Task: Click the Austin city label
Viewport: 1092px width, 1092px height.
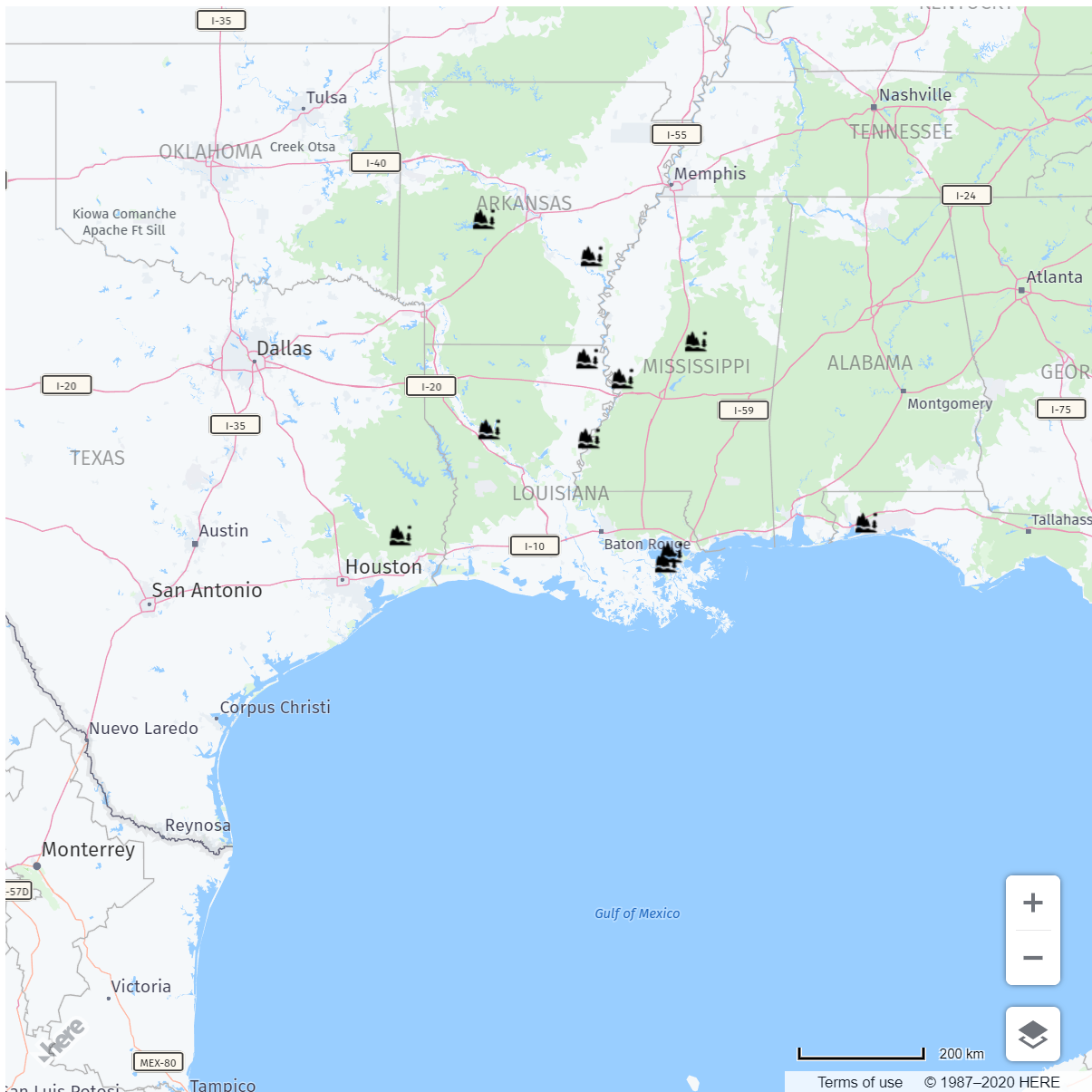Action: (x=224, y=531)
